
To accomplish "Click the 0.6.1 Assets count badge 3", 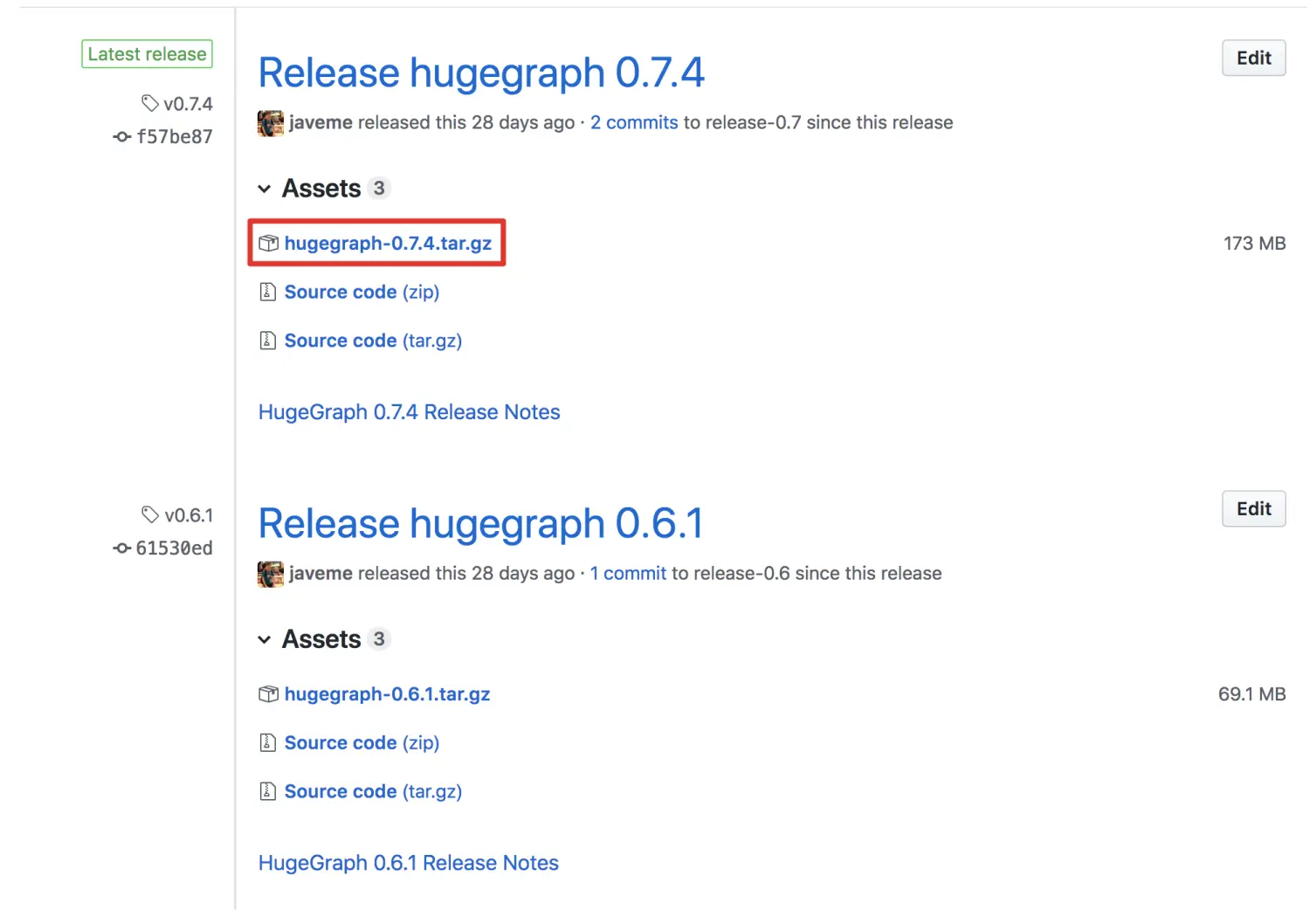I will [378, 639].
